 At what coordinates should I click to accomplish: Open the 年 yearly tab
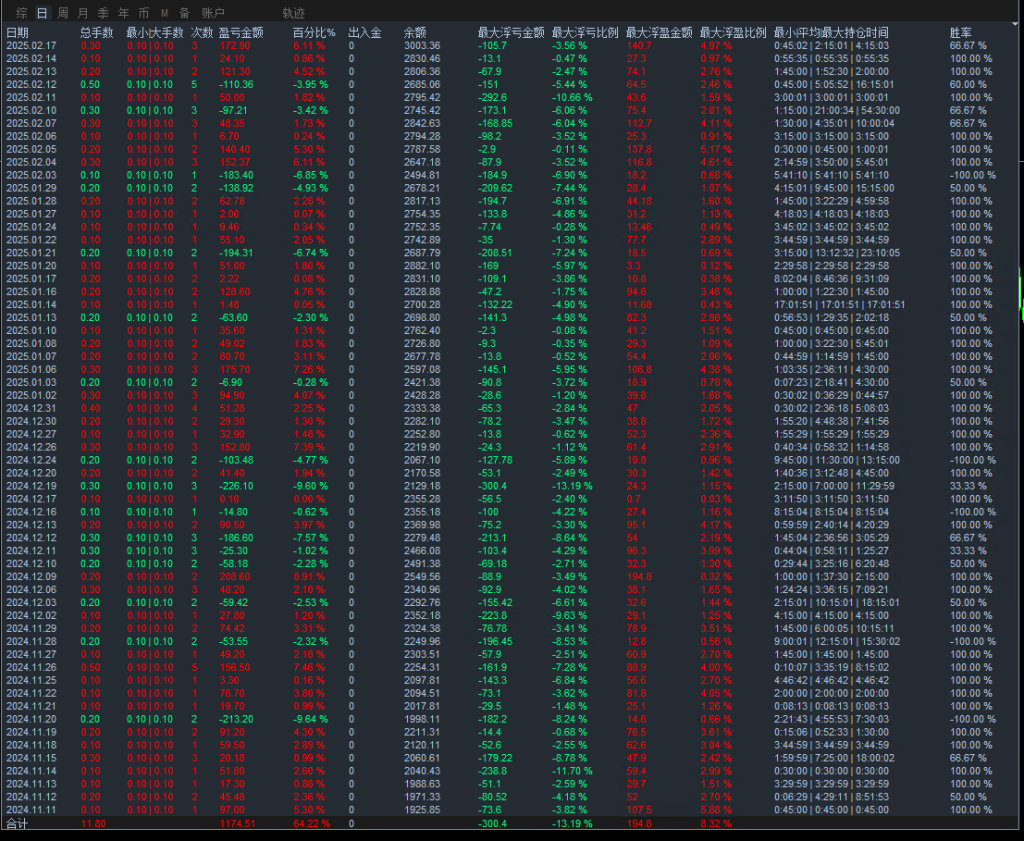tap(123, 13)
